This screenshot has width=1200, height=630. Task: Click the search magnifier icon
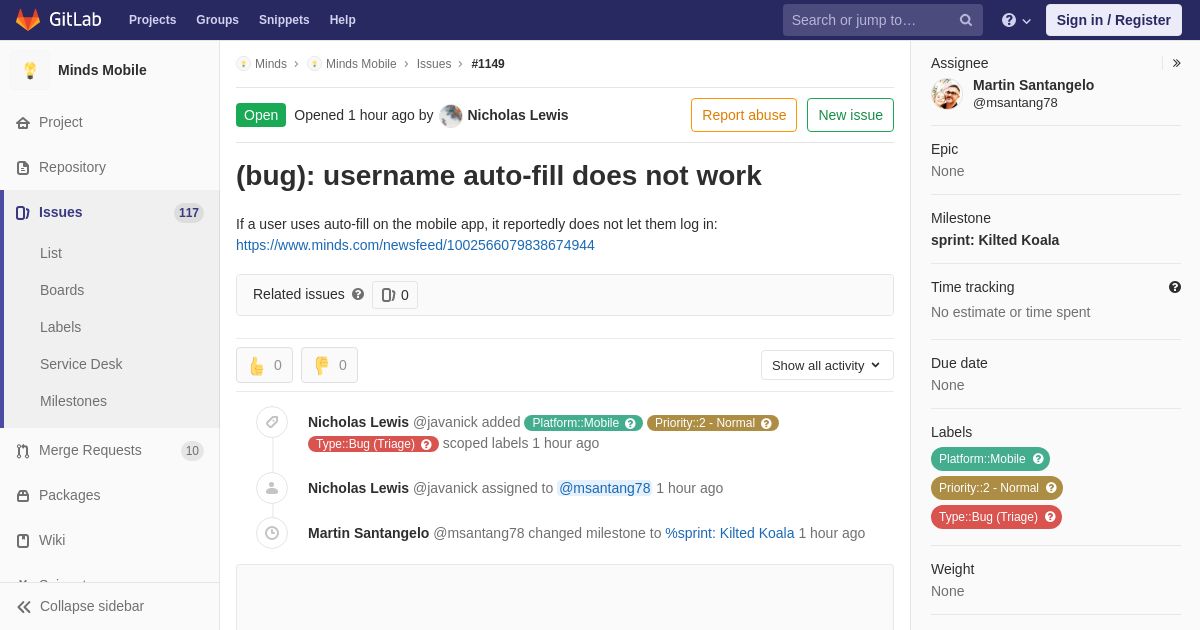966,20
